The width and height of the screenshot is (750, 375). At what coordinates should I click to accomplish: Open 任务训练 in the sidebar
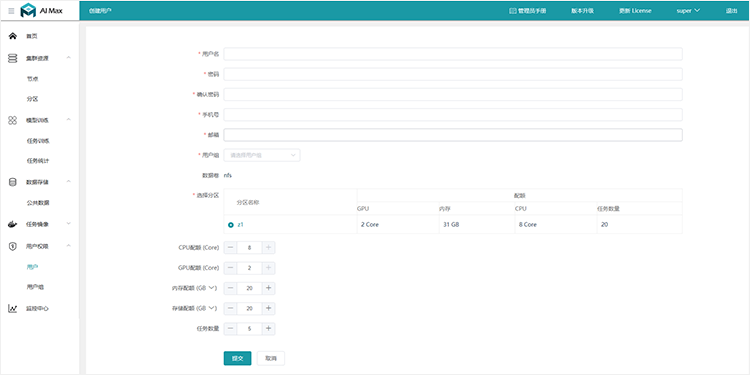(38, 141)
